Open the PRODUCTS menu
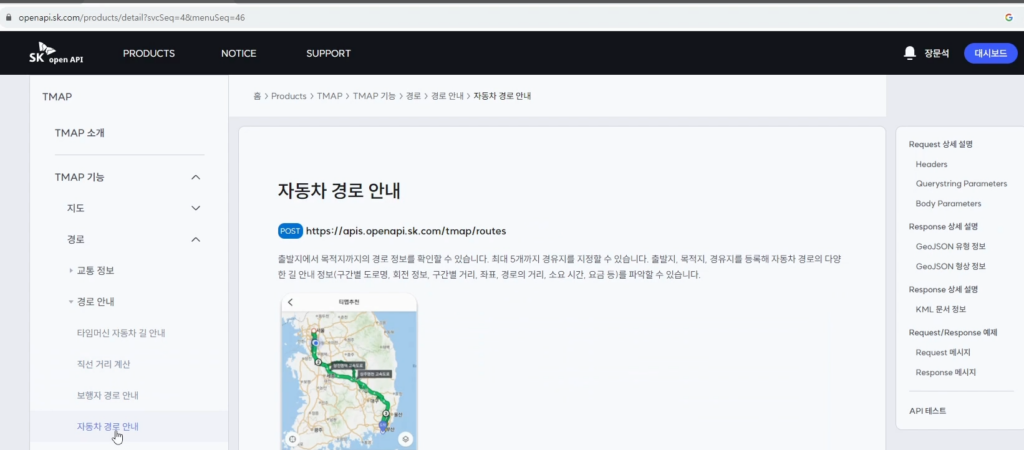The width and height of the screenshot is (1024, 450). click(x=149, y=54)
